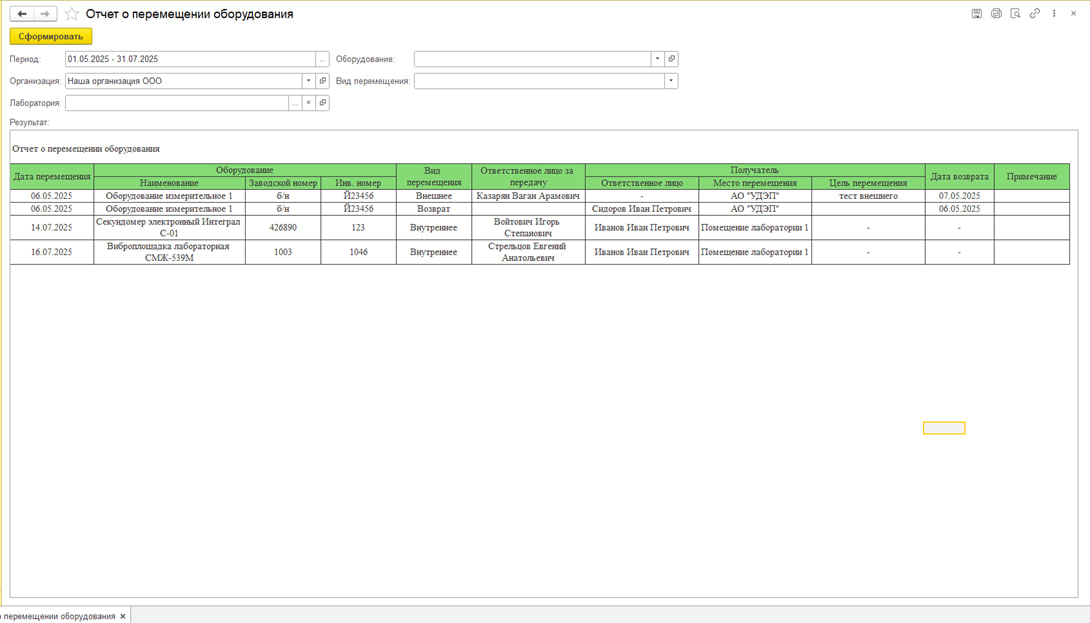Select the Виброплощадка лабораторная СМЖ-539М cell
This screenshot has height=623, width=1090.
coord(169,252)
